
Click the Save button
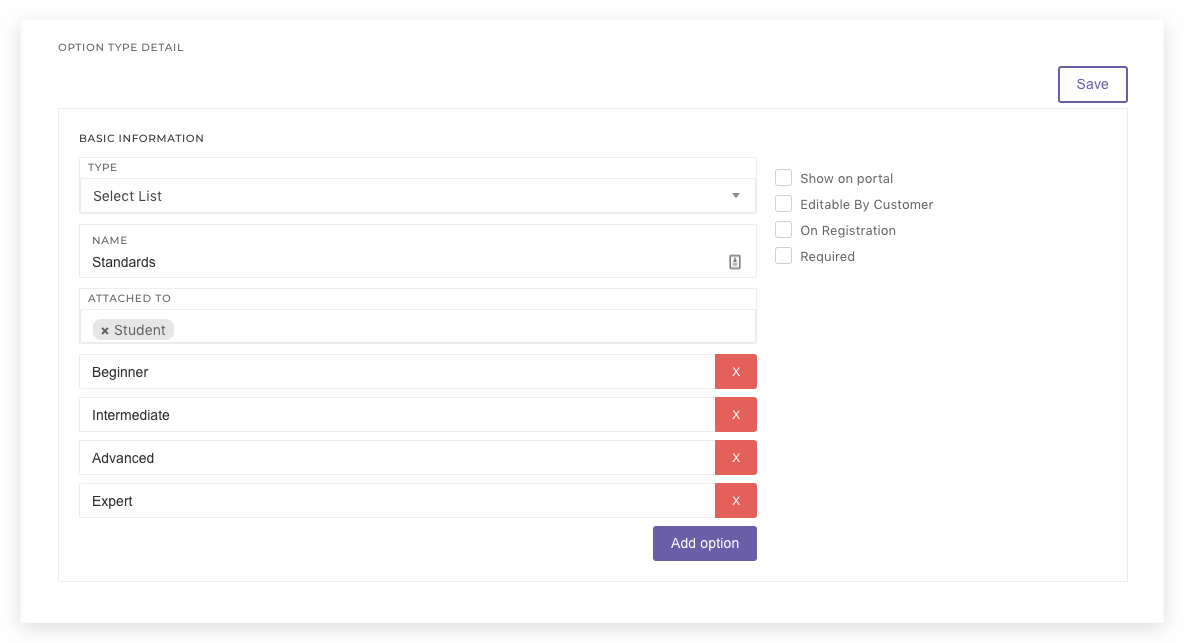click(x=1092, y=85)
